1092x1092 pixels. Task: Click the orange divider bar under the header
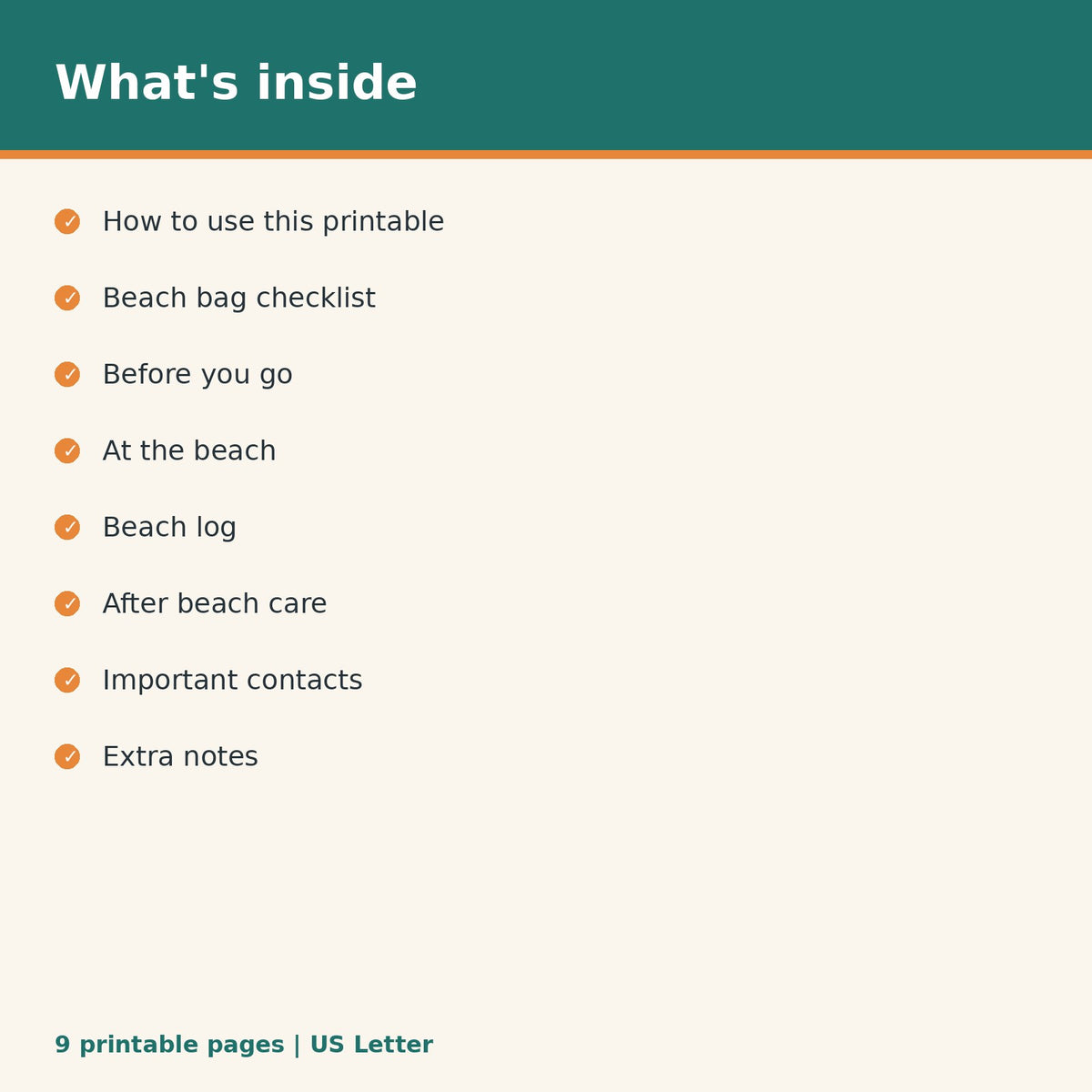pyautogui.click(x=546, y=155)
